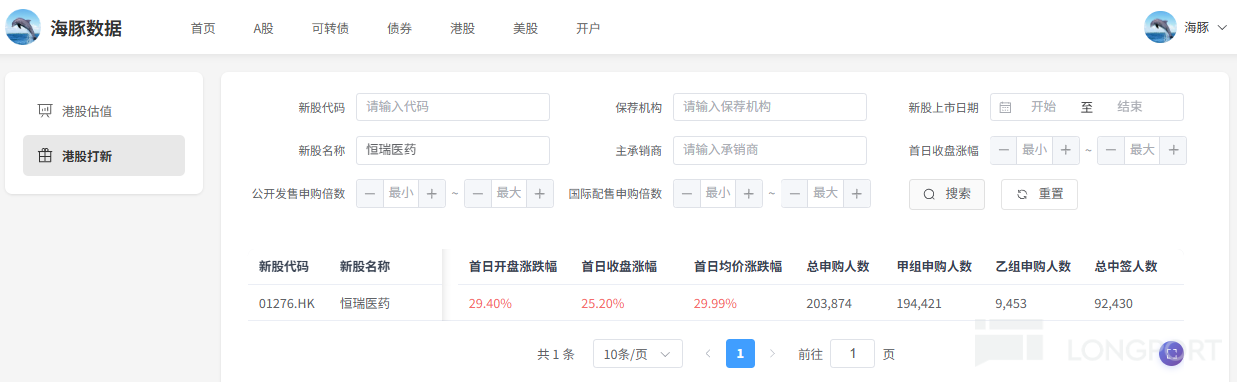Decrease 国际配售申购倍数 minimum with minus
Screen dimensions: 1237x382
tap(687, 193)
